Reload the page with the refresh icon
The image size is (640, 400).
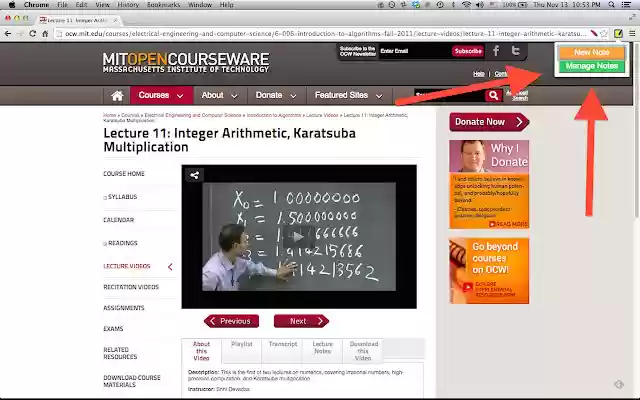click(x=32, y=33)
